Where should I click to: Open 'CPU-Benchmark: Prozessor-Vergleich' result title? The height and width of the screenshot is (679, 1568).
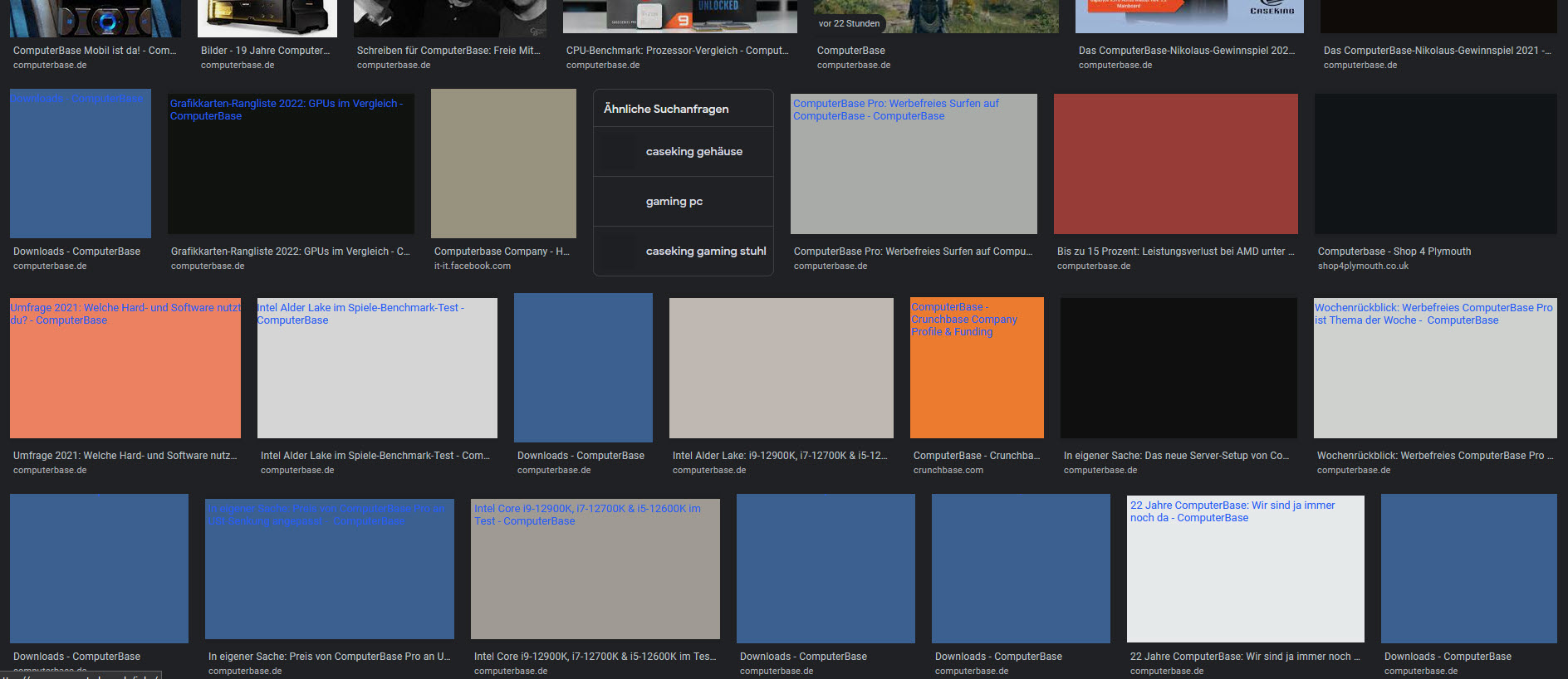(x=677, y=51)
